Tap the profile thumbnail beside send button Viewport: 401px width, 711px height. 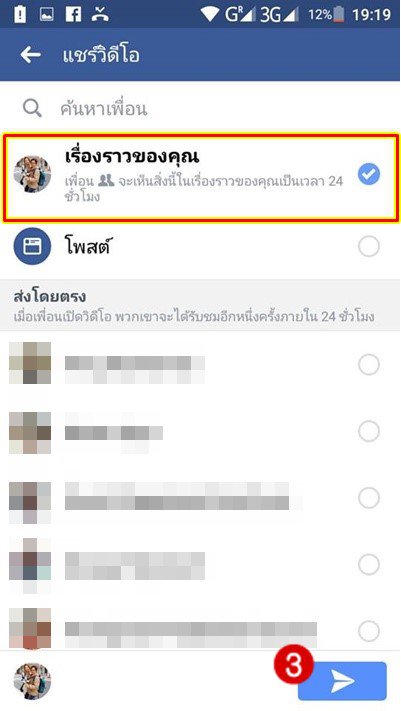(32, 681)
